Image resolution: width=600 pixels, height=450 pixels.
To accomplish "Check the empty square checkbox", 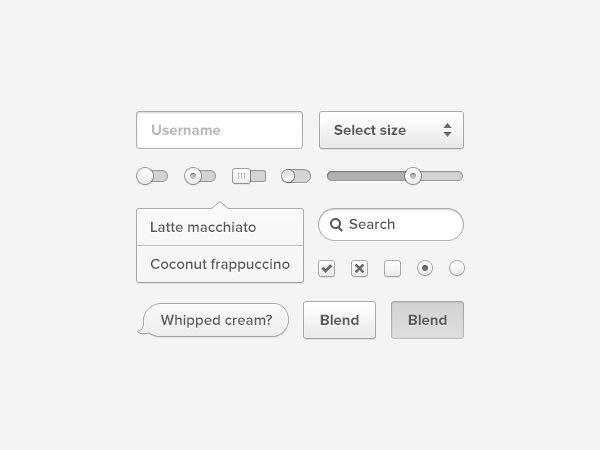I will pyautogui.click(x=392, y=268).
